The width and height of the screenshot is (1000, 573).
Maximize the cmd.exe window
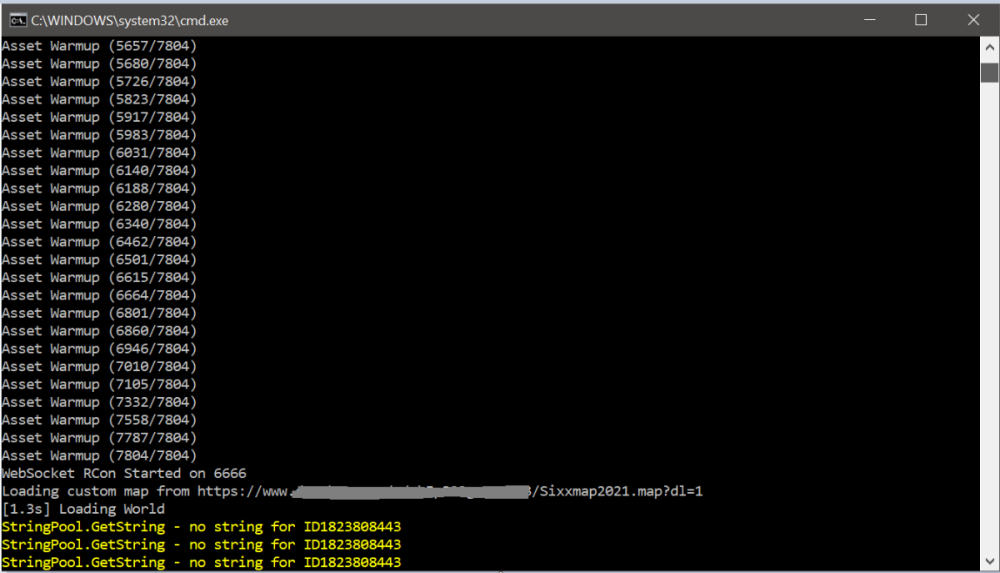(921, 19)
